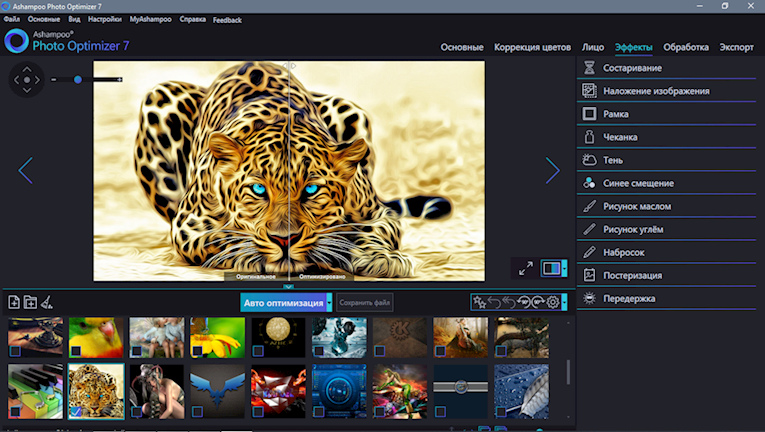Screen dimensions: 765x432
Task: Click the single undo arrow icon
Action: (494, 303)
